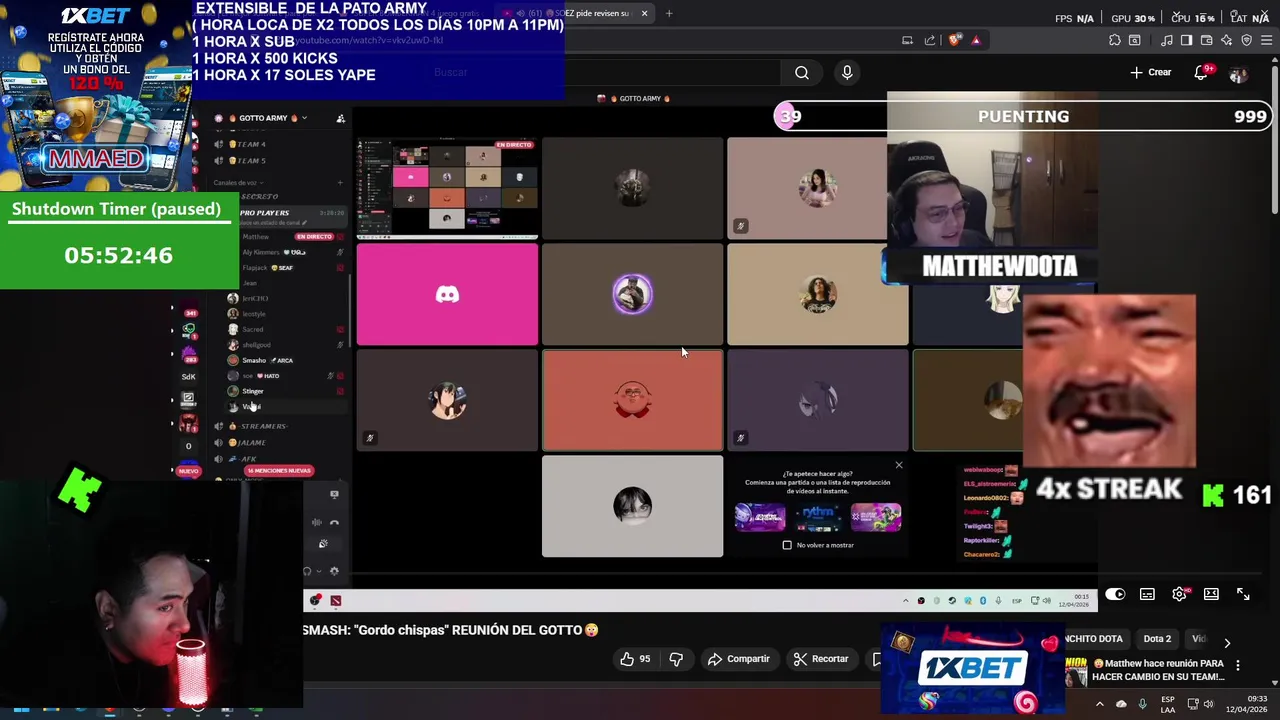1280x720 pixels.
Task: Open the browser hamburger menu
Action: click(1266, 40)
